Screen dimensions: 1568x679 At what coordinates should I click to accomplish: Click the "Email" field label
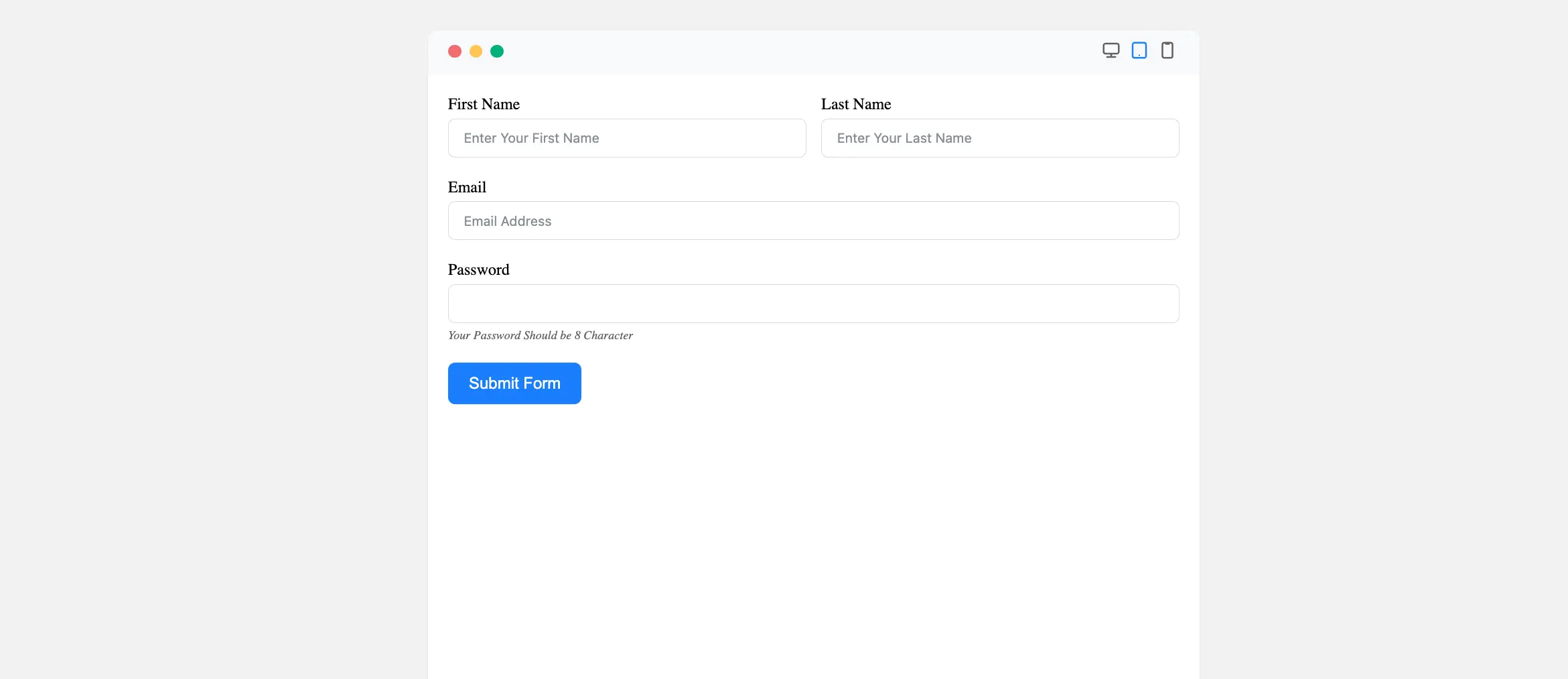[x=467, y=188]
